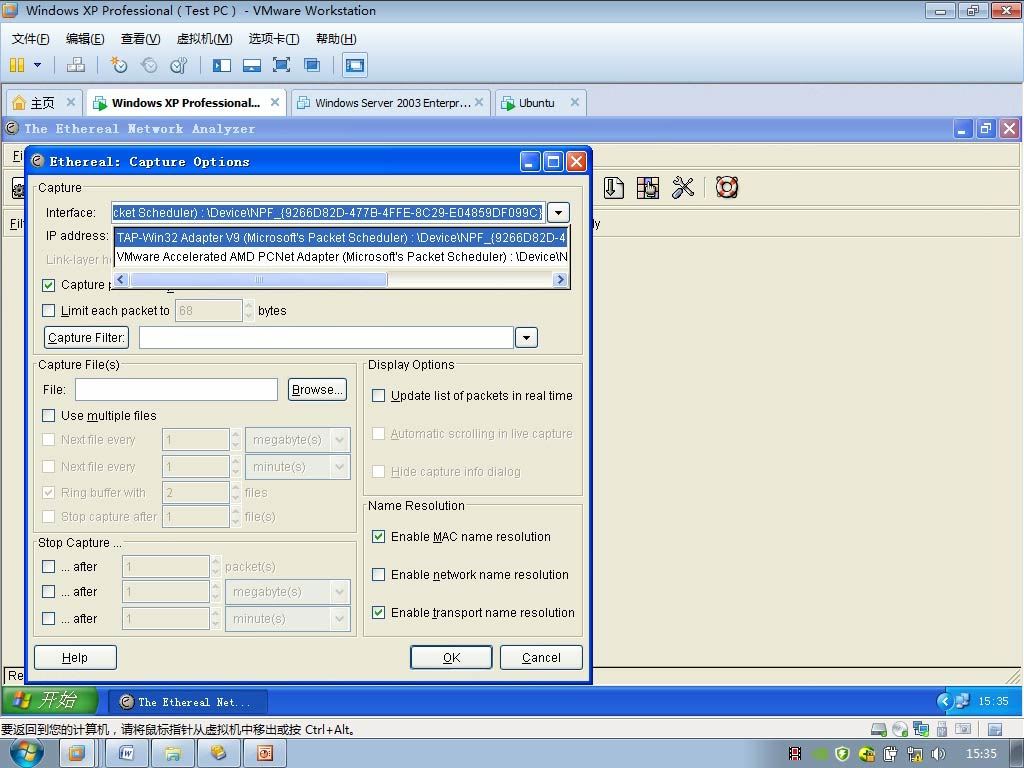Expand XP hidden tray icons chevron
The height and width of the screenshot is (768, 1024).
pyautogui.click(x=945, y=701)
